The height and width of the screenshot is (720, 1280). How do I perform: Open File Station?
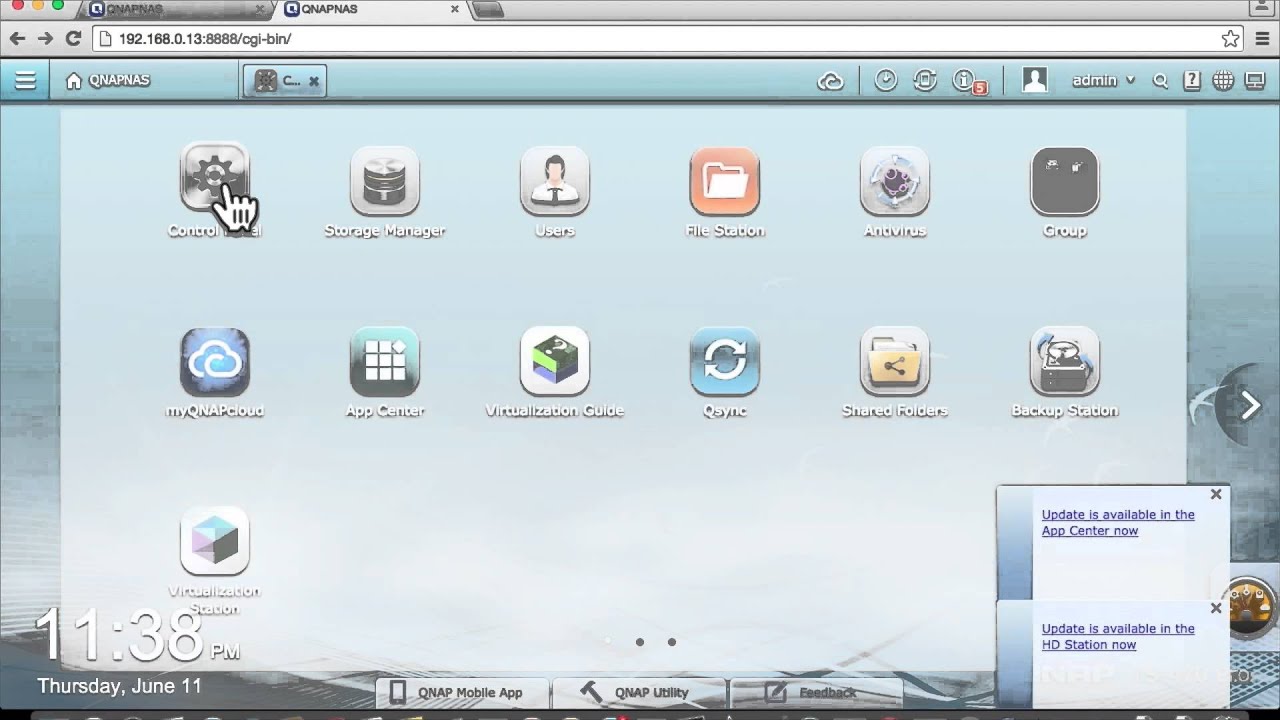coord(725,180)
